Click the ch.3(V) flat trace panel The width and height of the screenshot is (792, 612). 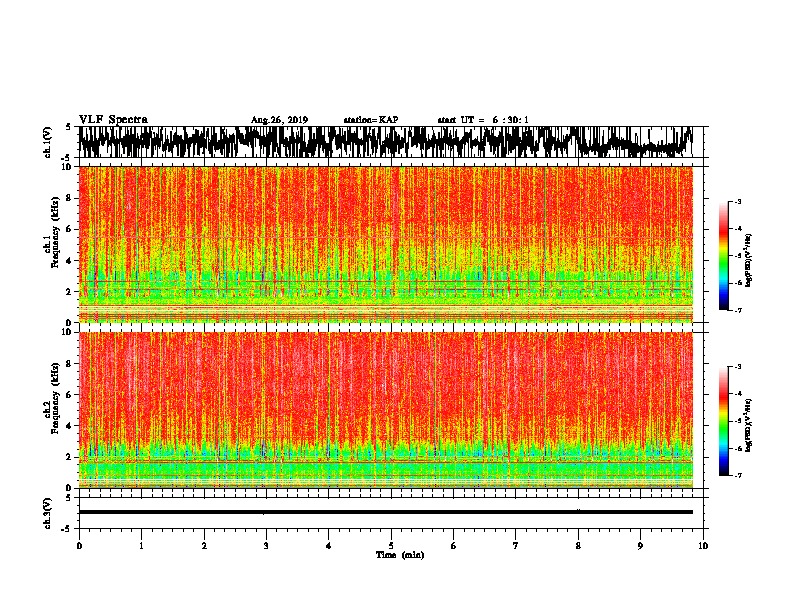coord(391,513)
